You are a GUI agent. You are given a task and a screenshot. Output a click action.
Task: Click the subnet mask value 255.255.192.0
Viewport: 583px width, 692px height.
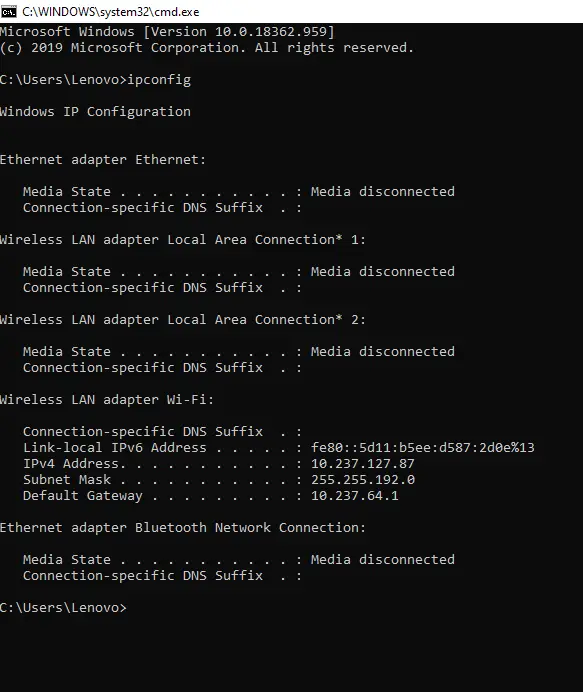[363, 480]
